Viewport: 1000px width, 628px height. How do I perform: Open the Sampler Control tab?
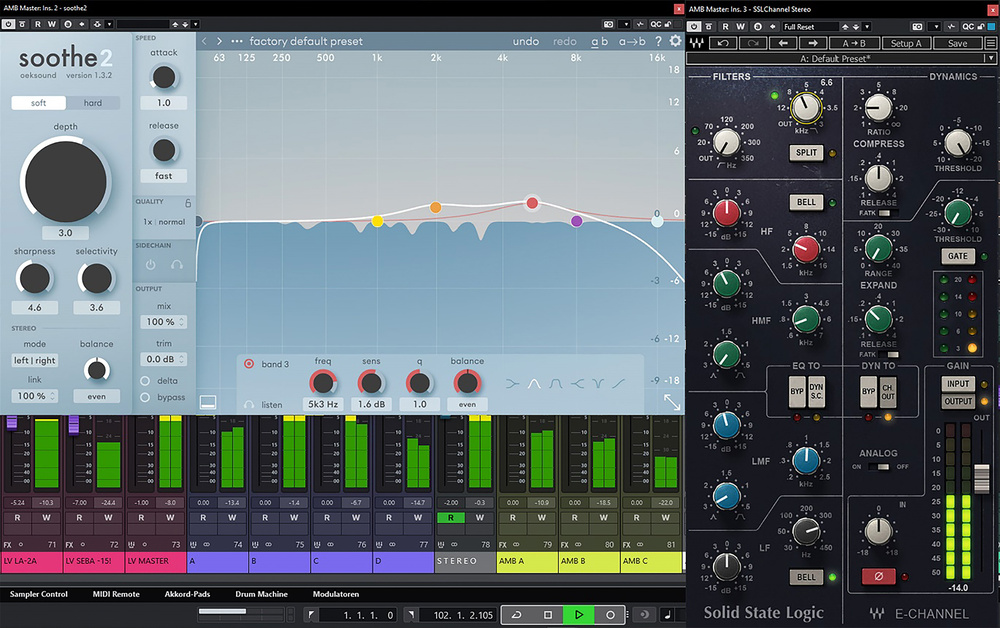point(39,594)
